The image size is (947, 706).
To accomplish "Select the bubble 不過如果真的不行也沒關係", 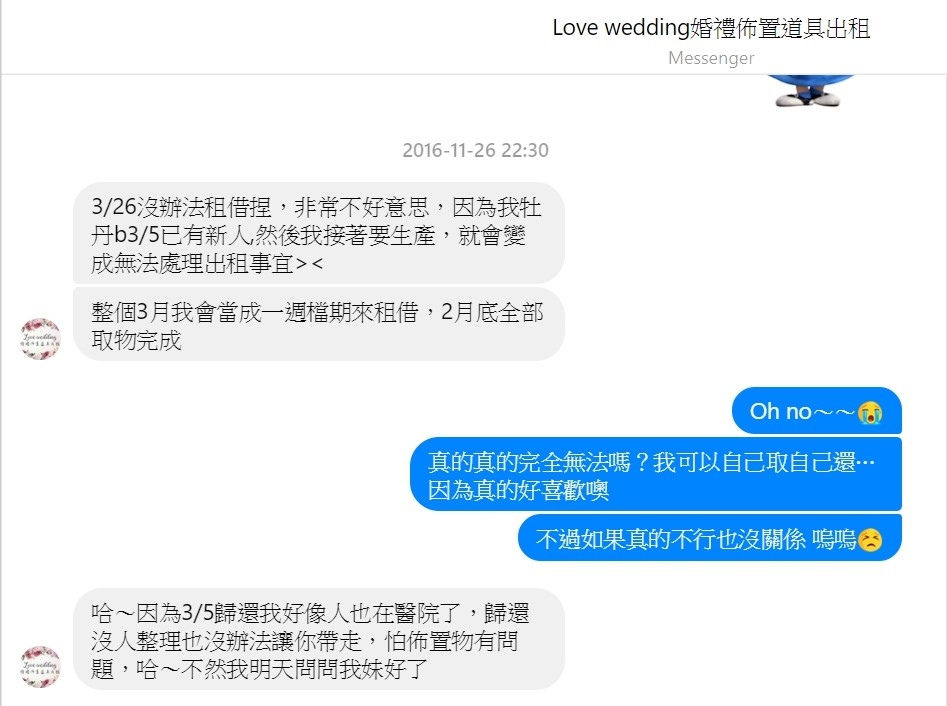I will [710, 538].
